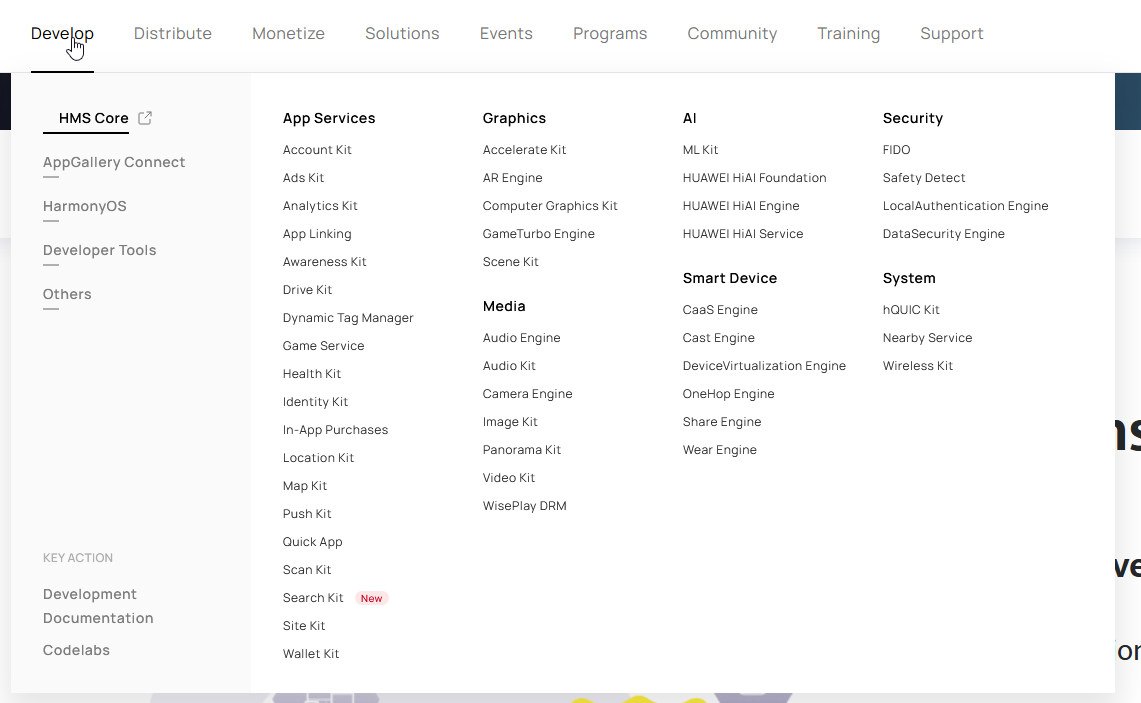The width and height of the screenshot is (1141, 703).
Task: Go to In-App Purchases
Action: click(x=335, y=430)
